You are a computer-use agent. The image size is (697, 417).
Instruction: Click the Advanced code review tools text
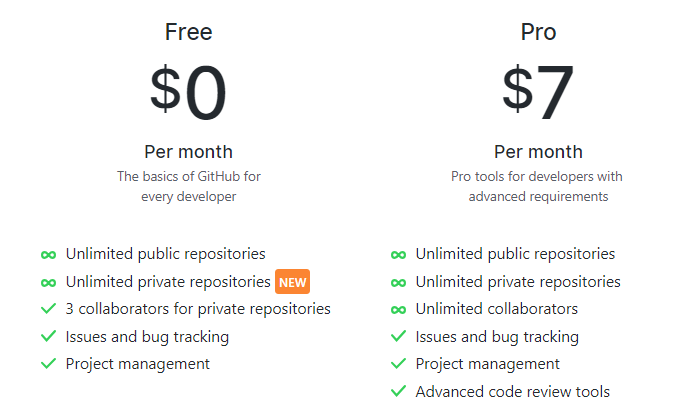click(512, 392)
